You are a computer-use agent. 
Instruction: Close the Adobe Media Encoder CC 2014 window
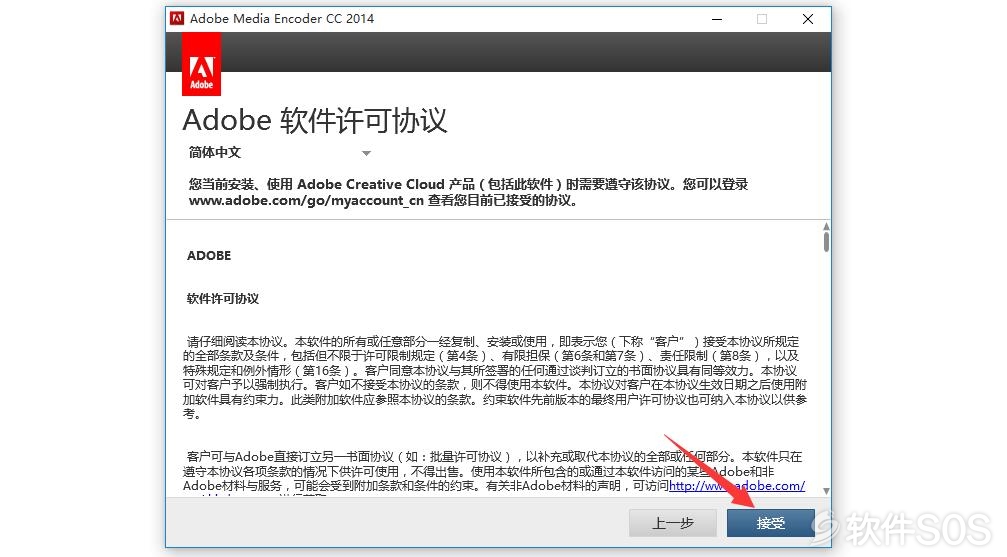[808, 19]
